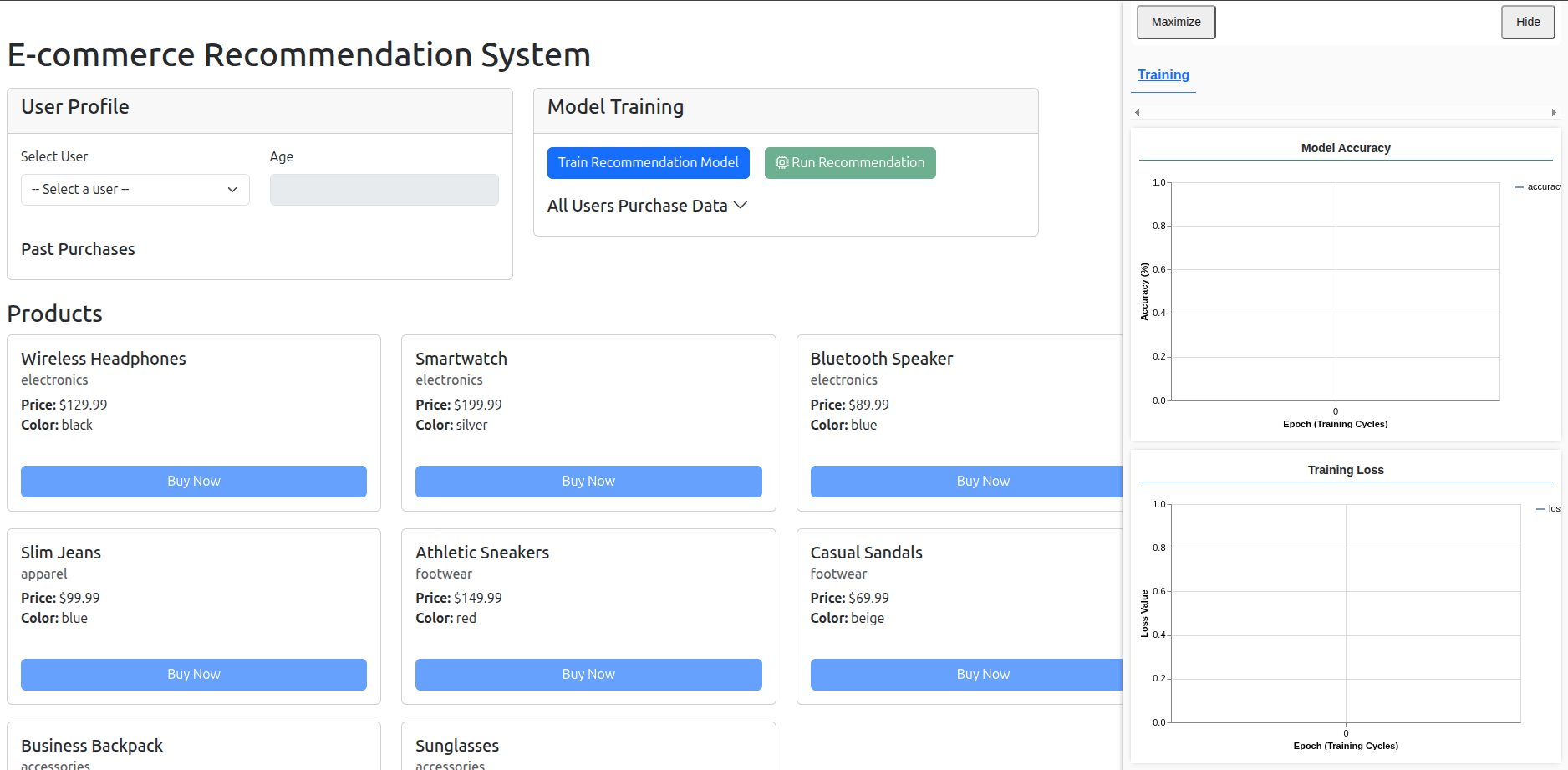Click the Model Accuracy chart title
The height and width of the screenshot is (770, 1568).
pos(1346,148)
